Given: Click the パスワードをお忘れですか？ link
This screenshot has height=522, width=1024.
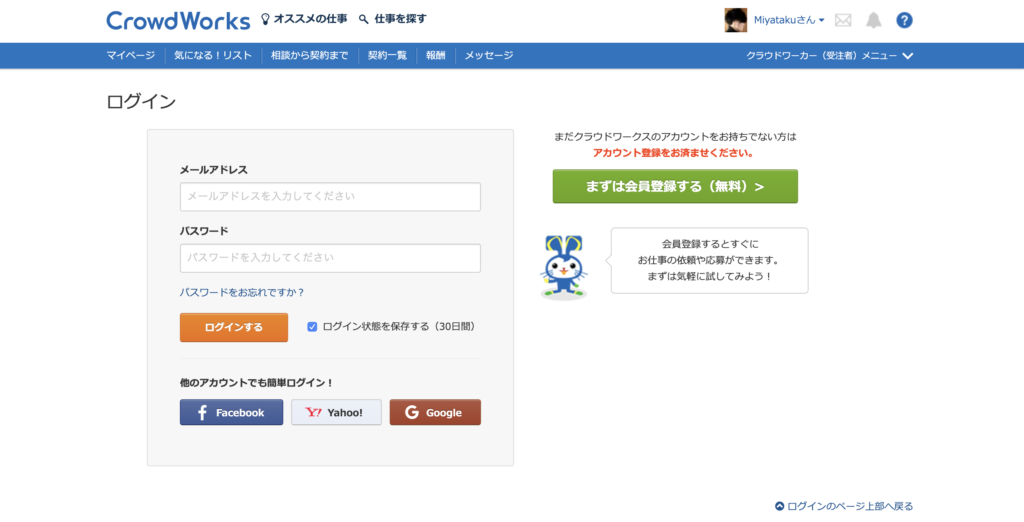Looking at the screenshot, I should [x=242, y=293].
